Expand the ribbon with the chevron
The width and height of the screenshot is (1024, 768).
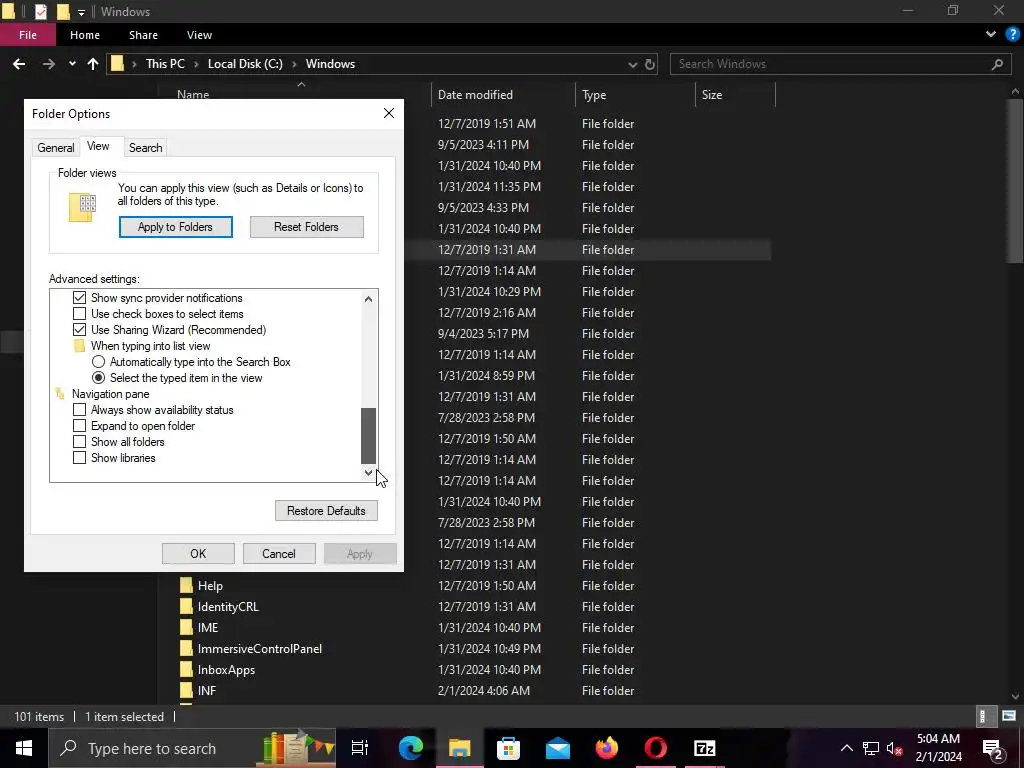pos(991,35)
